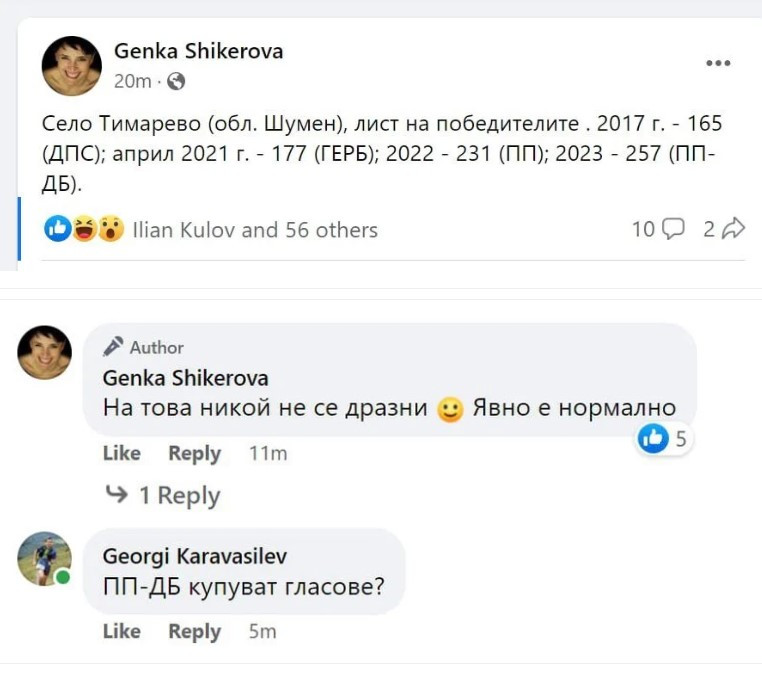Click the 20m post timestamp
The width and height of the screenshot is (762, 697).
click(x=132, y=81)
